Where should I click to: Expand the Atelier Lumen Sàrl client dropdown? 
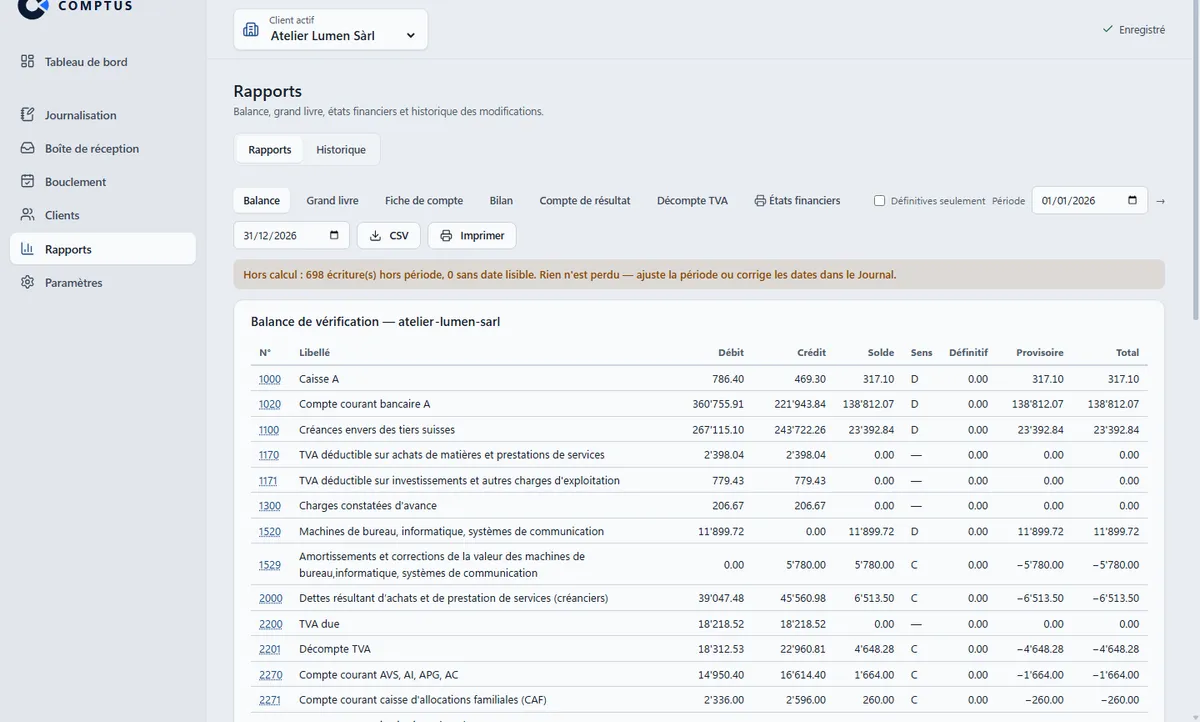pyautogui.click(x=331, y=29)
